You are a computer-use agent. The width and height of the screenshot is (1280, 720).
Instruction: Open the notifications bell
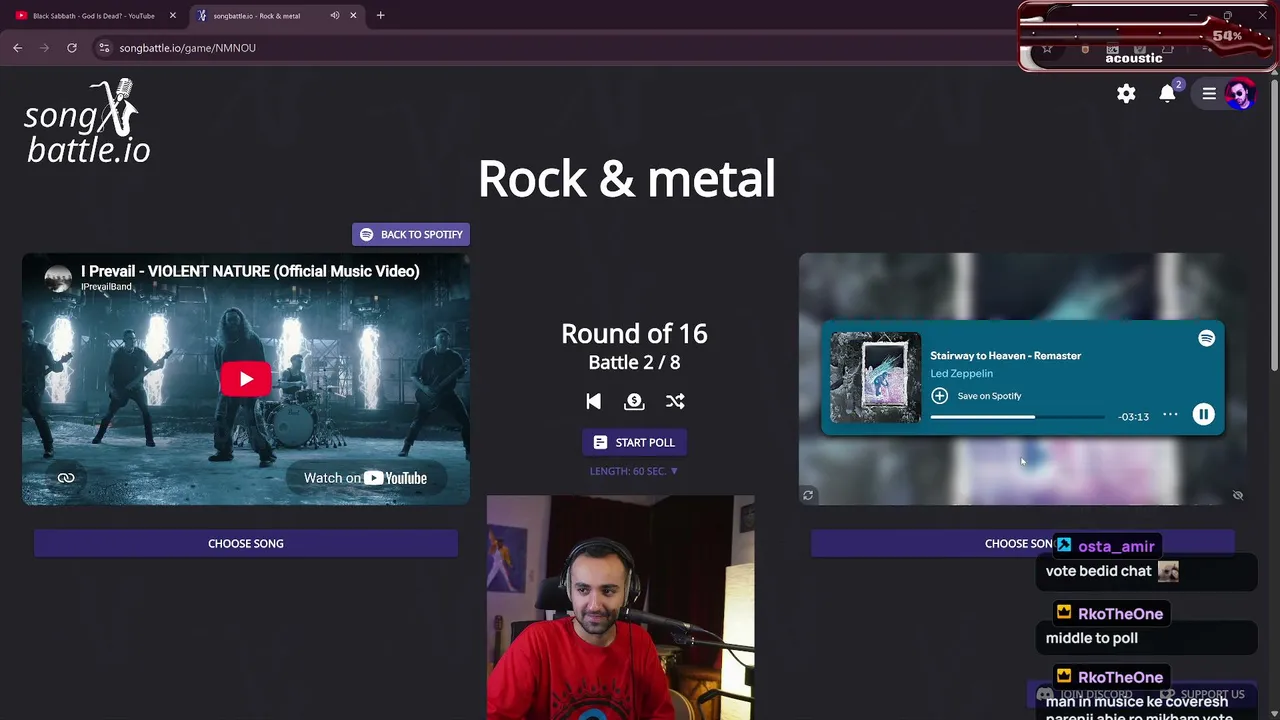[x=1167, y=93]
